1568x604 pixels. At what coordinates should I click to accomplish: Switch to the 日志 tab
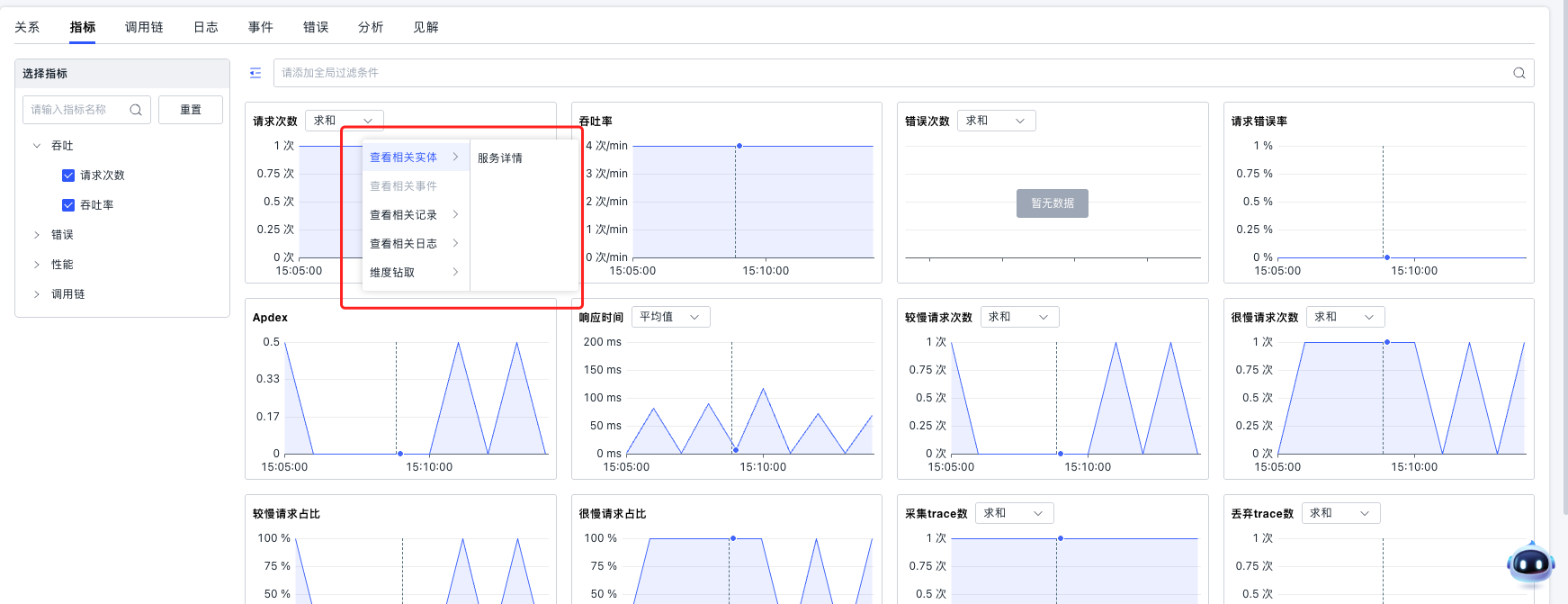[x=206, y=27]
